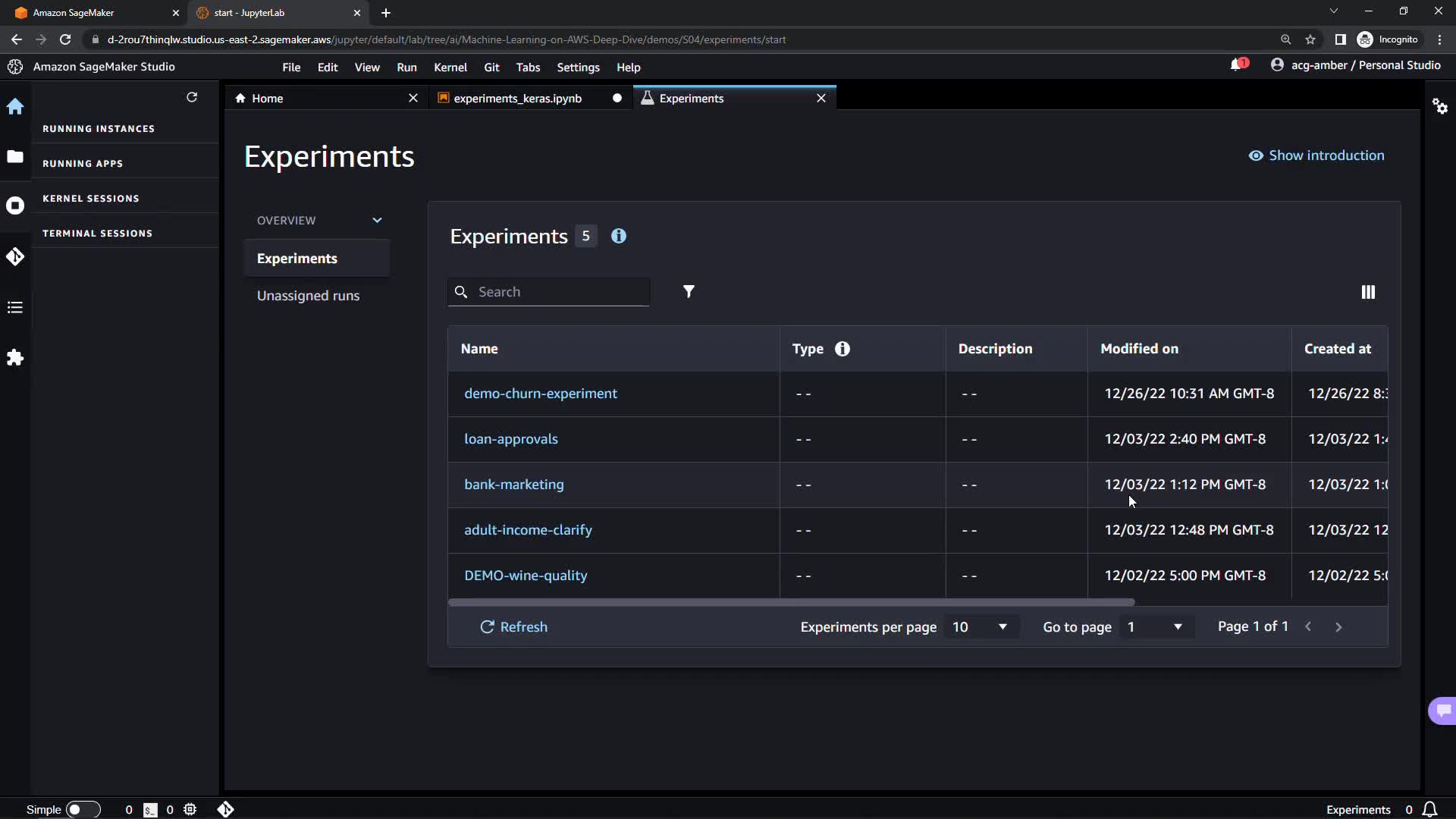Open the Git sidebar icon
Image resolution: width=1456 pixels, height=819 pixels.
click(15, 257)
